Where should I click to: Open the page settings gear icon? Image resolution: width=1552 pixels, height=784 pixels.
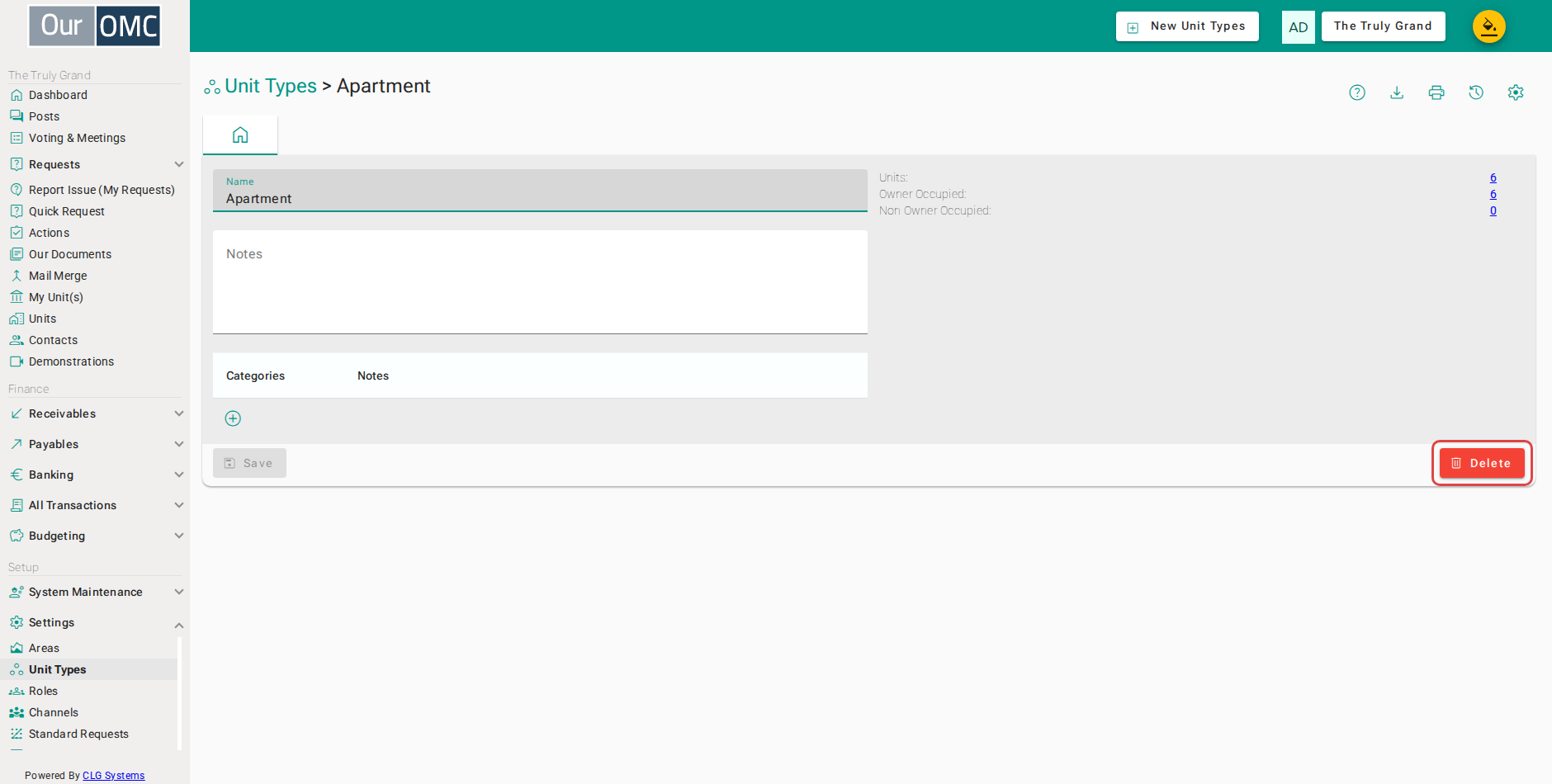[1516, 92]
